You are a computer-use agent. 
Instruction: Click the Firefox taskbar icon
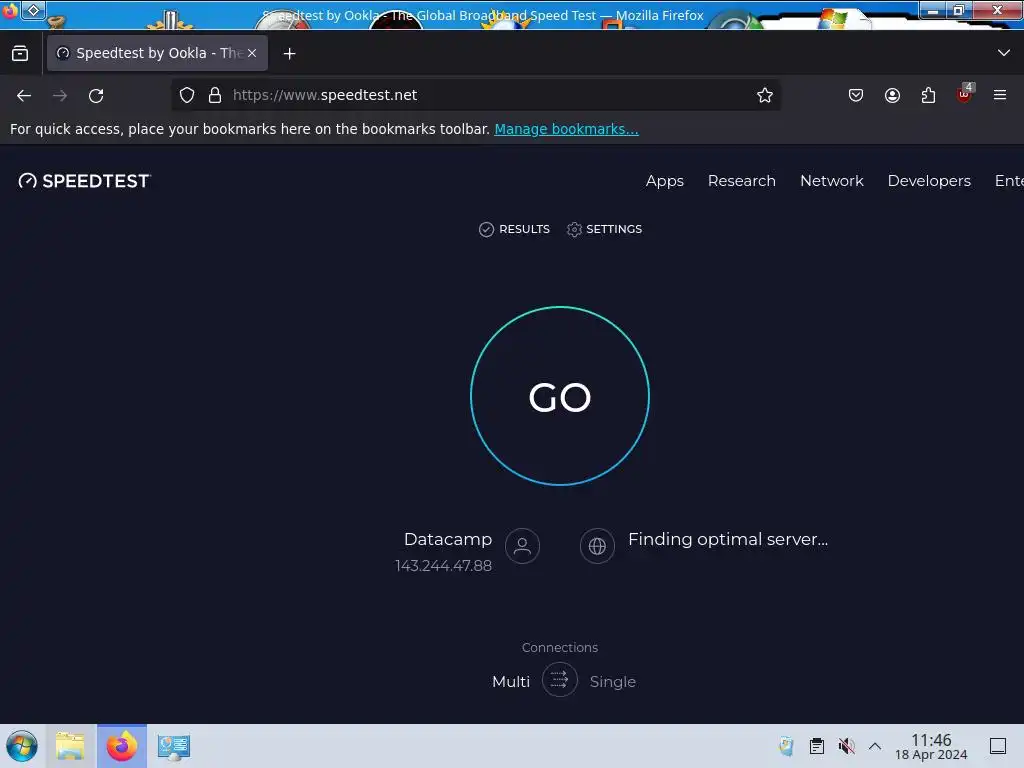coord(122,746)
